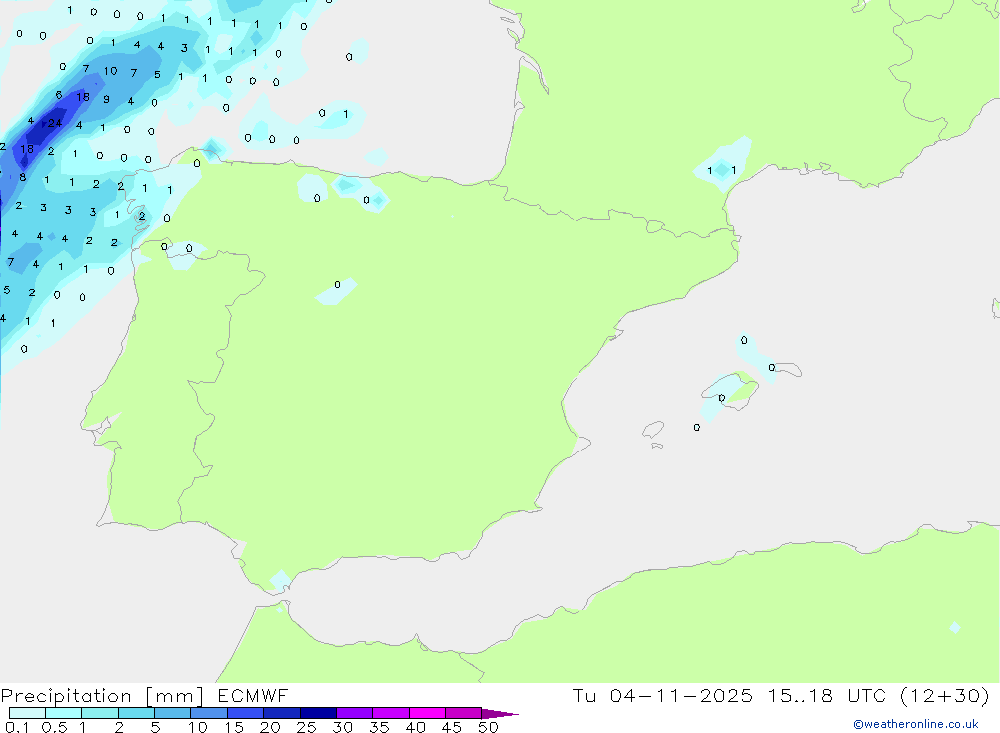Click the 30–35 mm purple legend swatch
Image resolution: width=1000 pixels, height=733 pixels.
point(354,713)
